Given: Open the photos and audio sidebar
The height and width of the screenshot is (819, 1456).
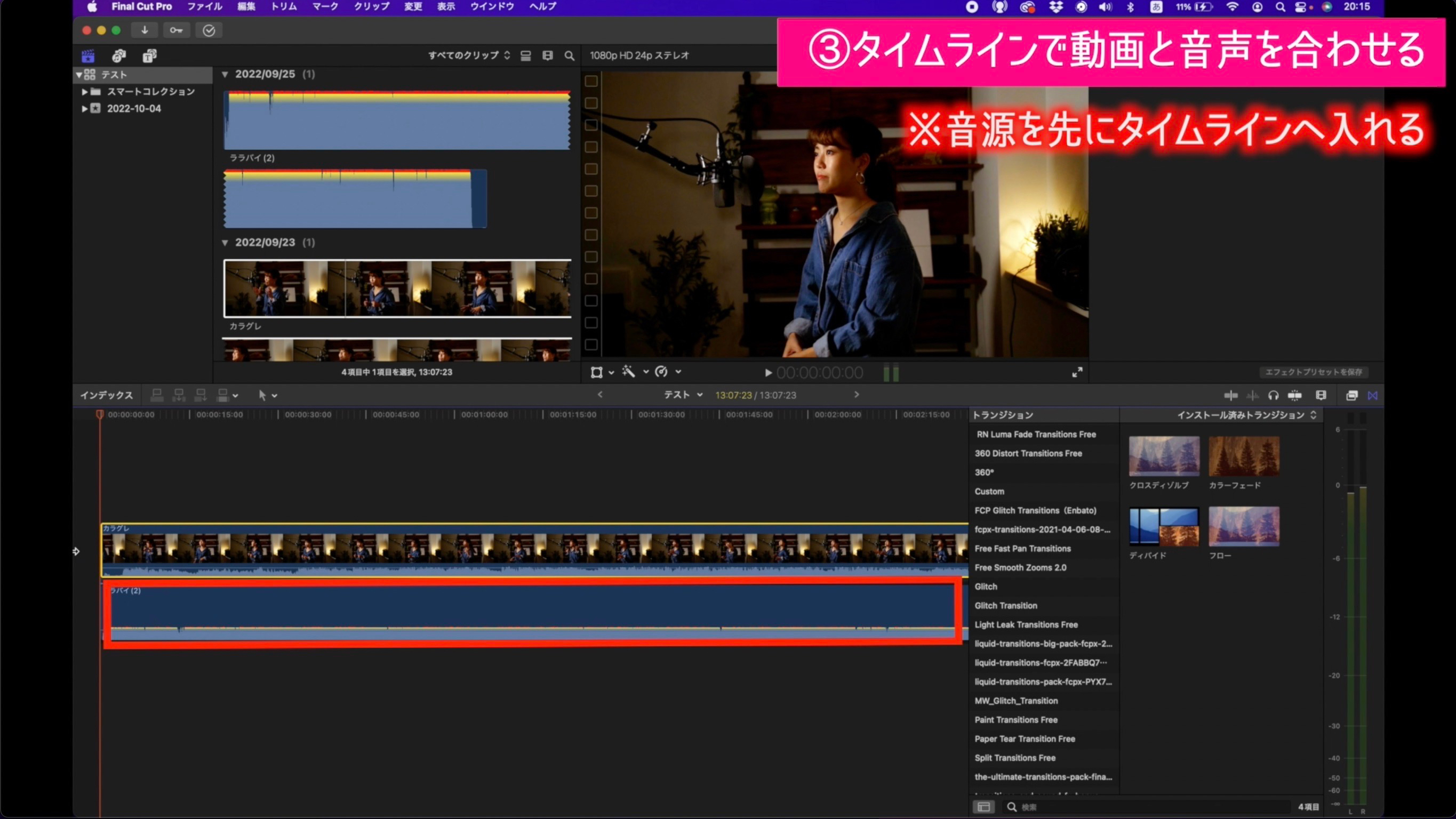Looking at the screenshot, I should [119, 55].
